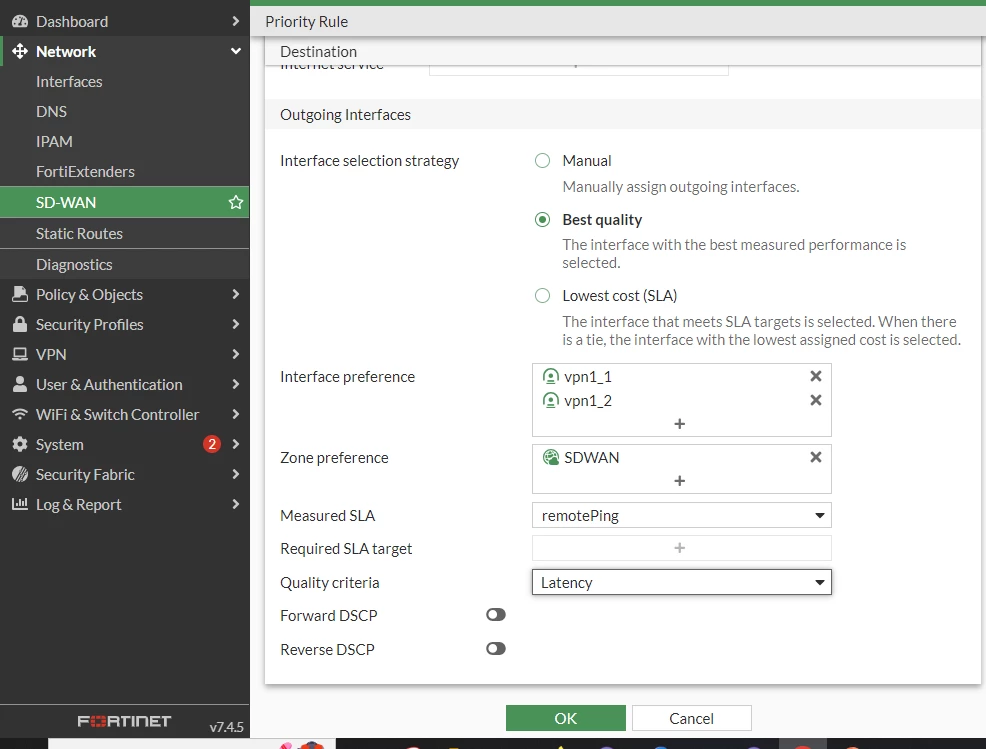Click the Dashboard gauge icon
The width and height of the screenshot is (986, 749).
[20, 21]
